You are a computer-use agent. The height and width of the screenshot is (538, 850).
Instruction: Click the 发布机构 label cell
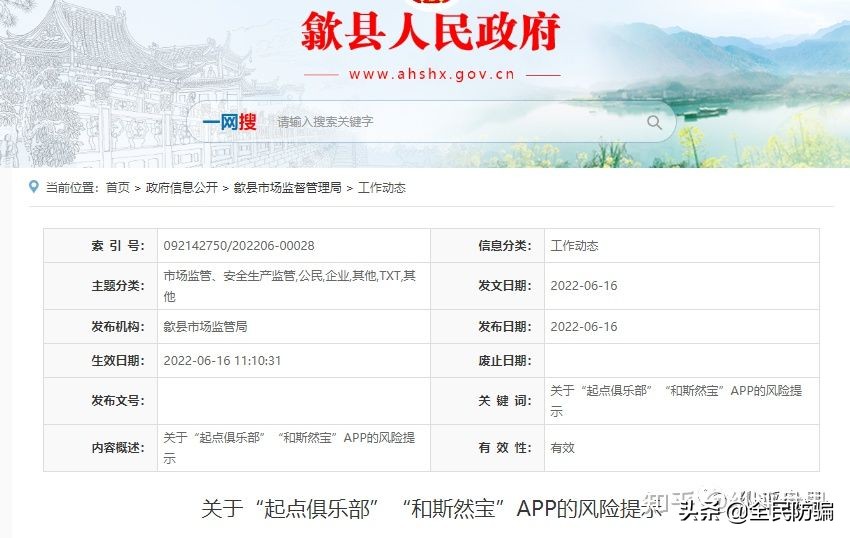point(100,326)
